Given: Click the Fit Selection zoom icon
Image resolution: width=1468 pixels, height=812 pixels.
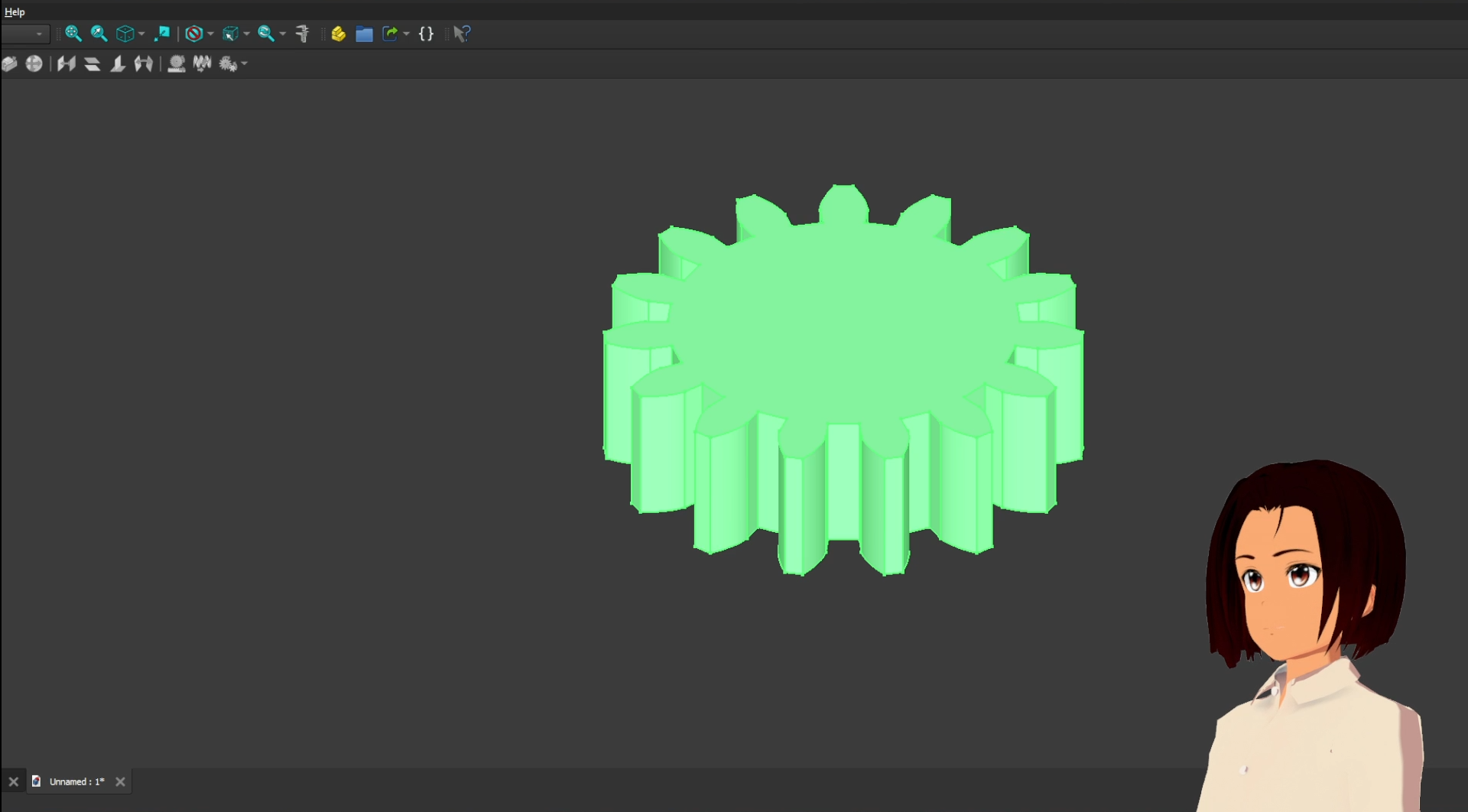Looking at the screenshot, I should click(99, 34).
